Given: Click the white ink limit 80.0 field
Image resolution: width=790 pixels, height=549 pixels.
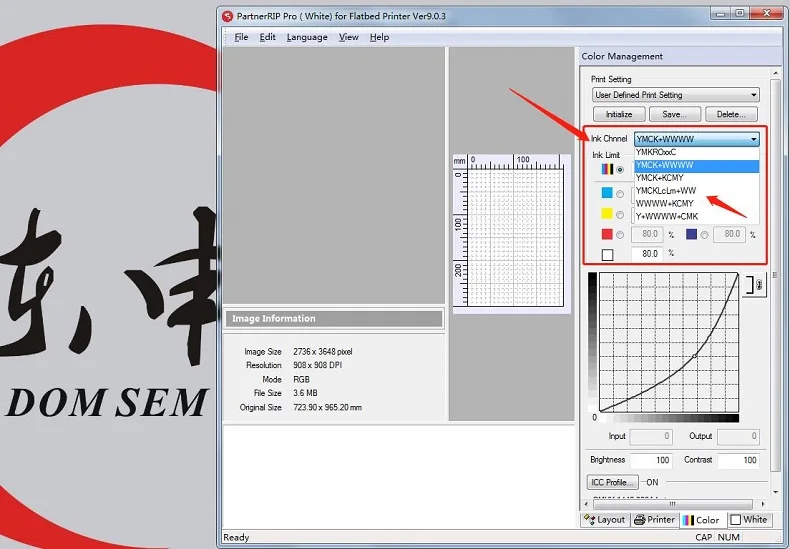Looking at the screenshot, I should click(x=647, y=254).
